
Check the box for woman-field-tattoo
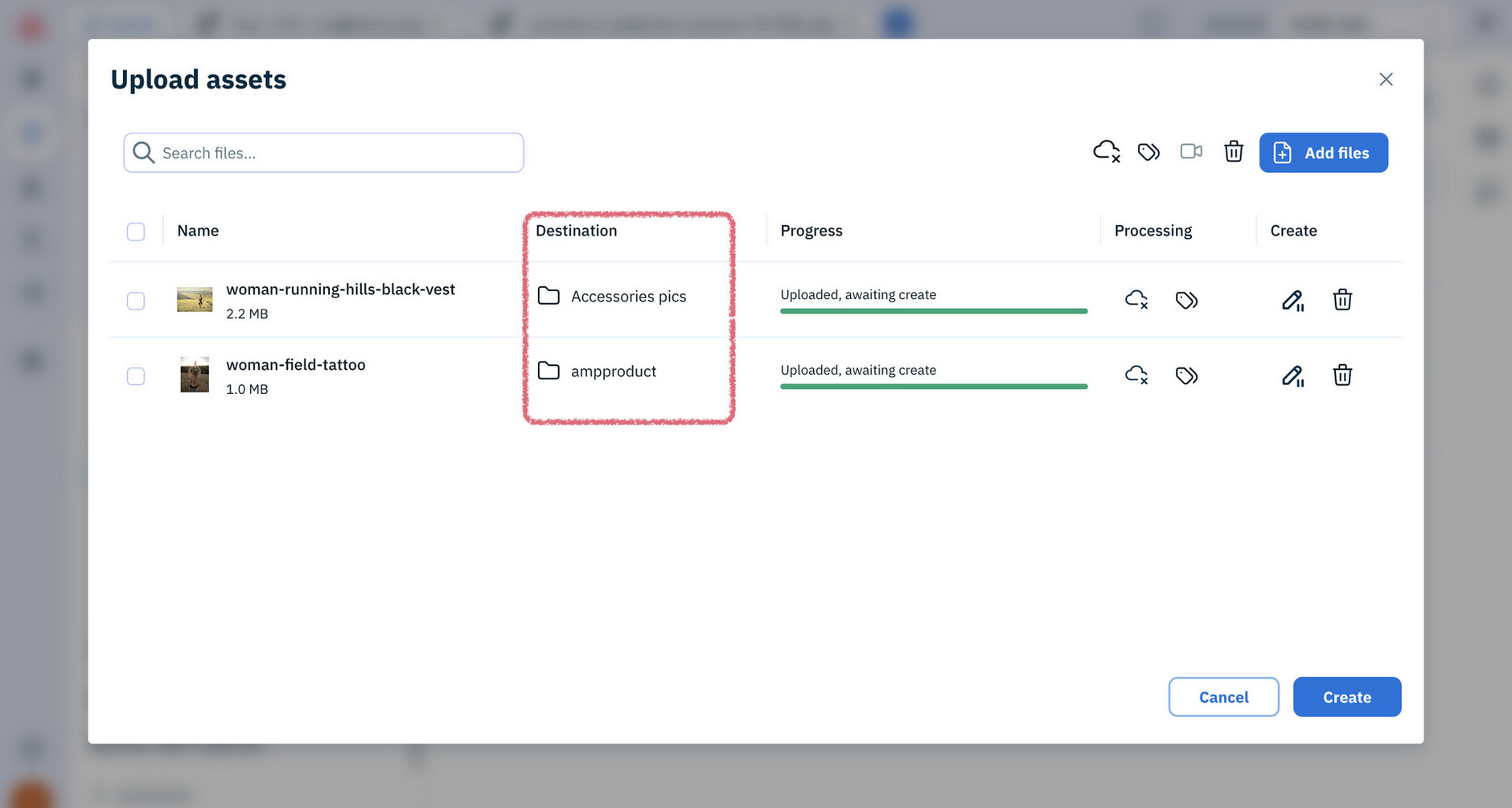136,376
